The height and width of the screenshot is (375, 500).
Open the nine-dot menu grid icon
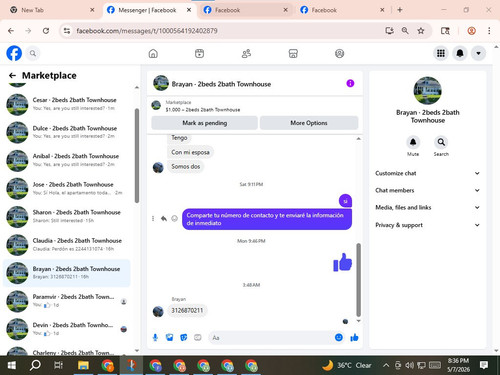[x=441, y=53]
